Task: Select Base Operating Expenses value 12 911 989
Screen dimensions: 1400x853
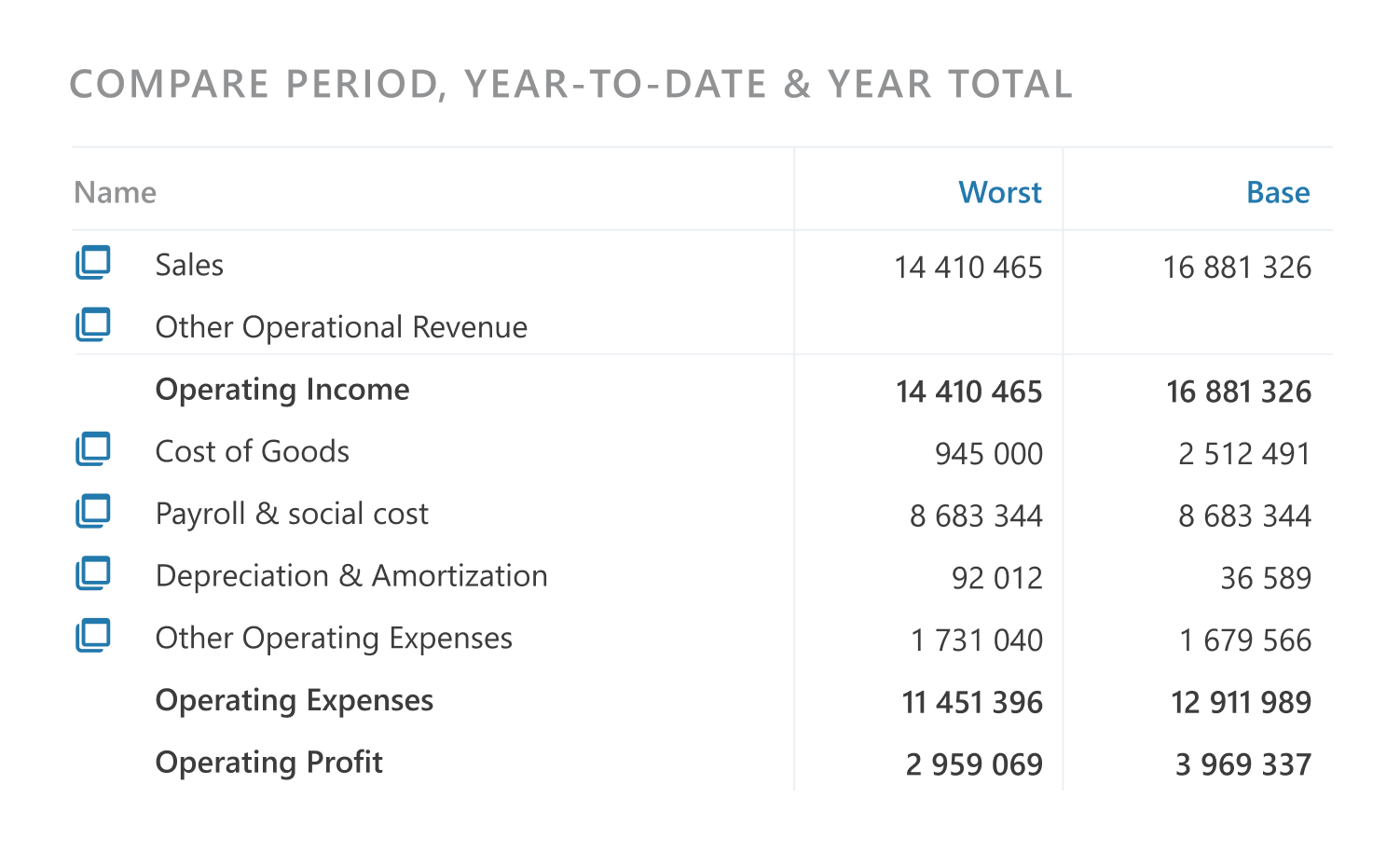Action: coord(1241,702)
